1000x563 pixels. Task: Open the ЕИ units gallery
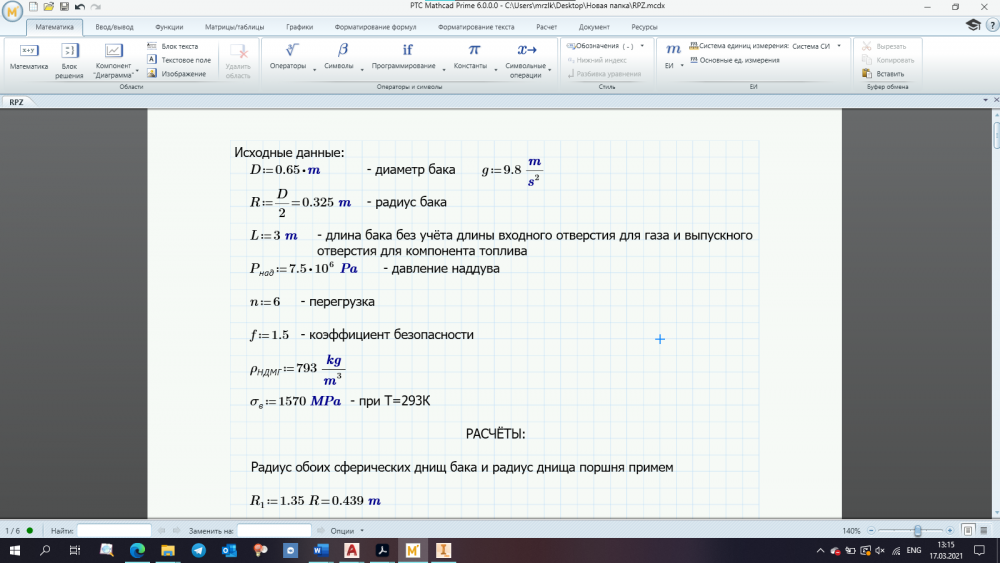[x=672, y=55]
